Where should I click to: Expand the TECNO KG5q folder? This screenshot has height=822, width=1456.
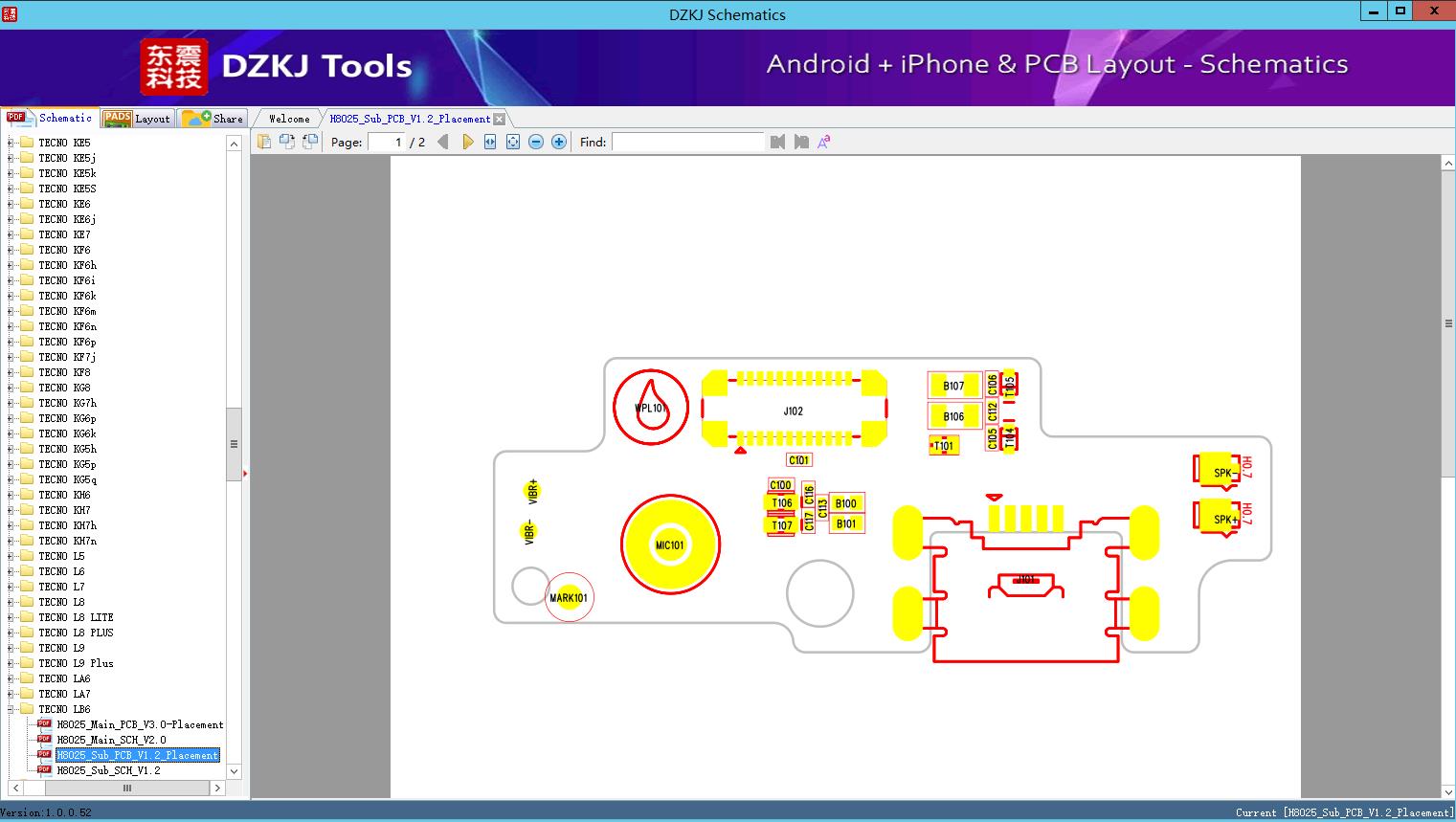[11, 479]
